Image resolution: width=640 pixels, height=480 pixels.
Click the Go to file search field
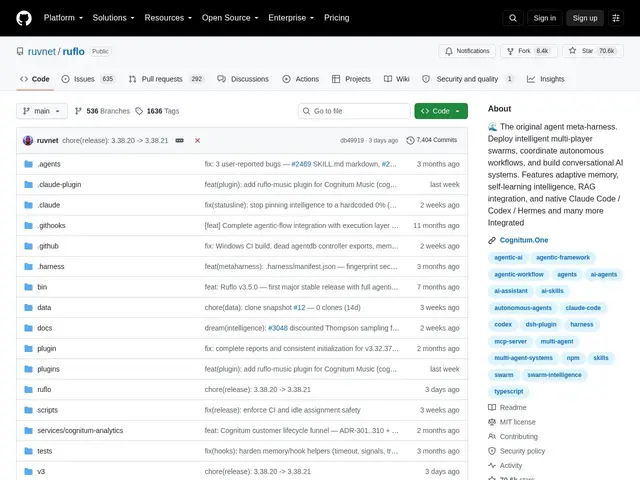[x=354, y=111]
